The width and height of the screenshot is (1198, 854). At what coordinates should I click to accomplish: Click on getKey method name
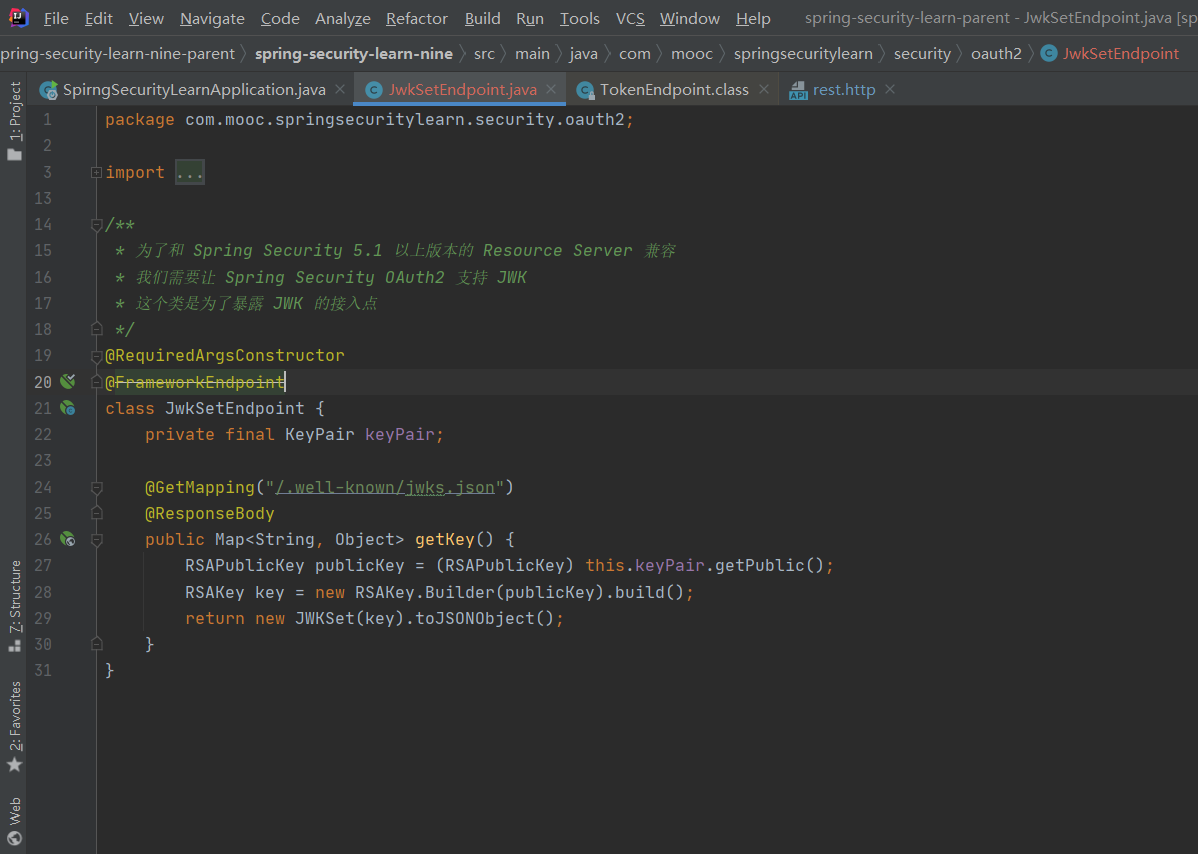coord(445,539)
